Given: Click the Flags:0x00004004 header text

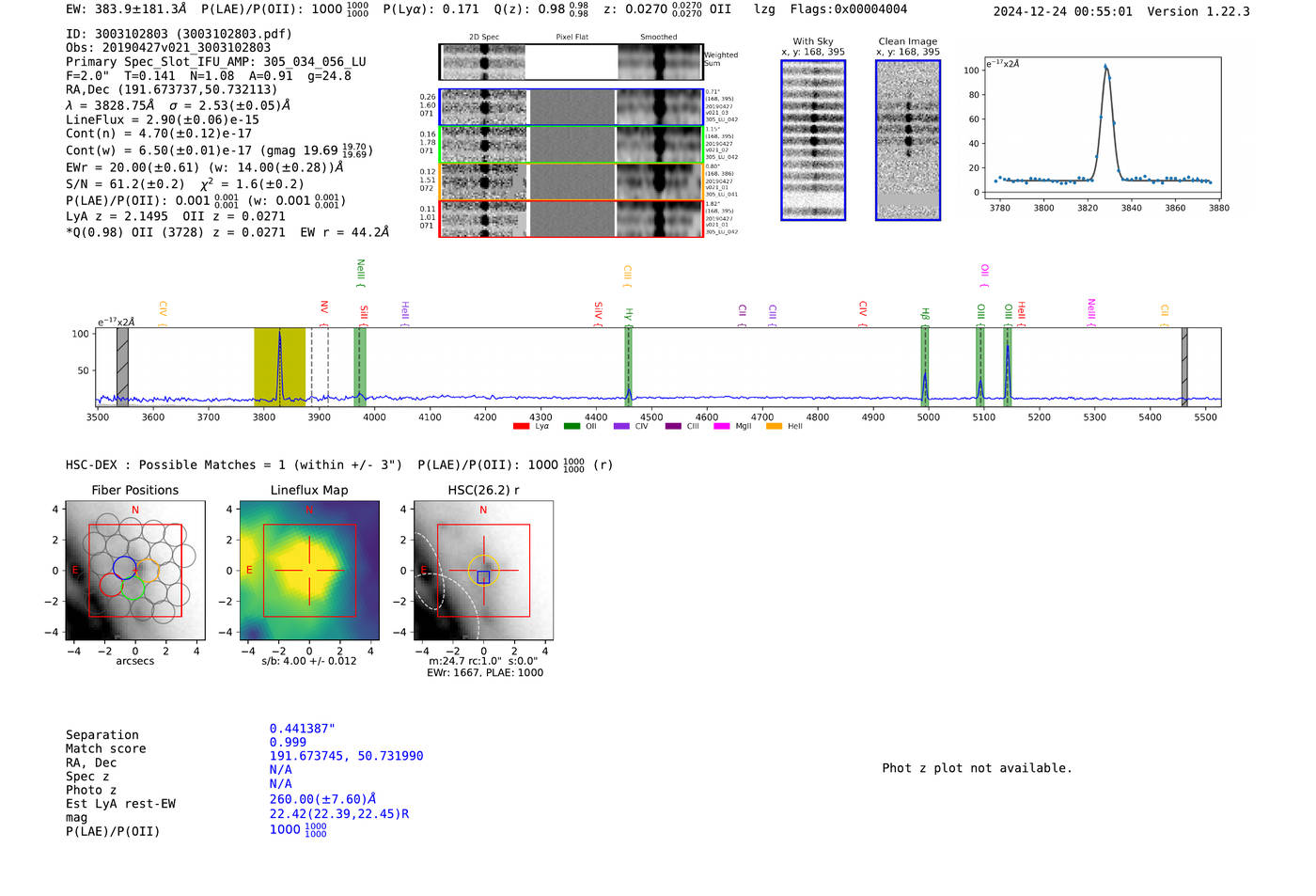Looking at the screenshot, I should coord(849,9).
